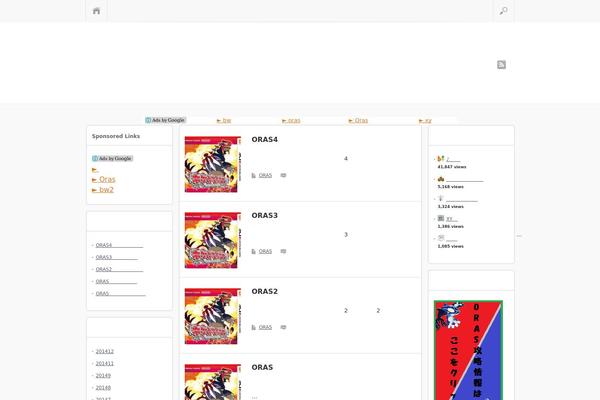The height and width of the screenshot is (400, 600).
Task: Click the folder icon in the ORAS3 post
Action: click(253, 251)
